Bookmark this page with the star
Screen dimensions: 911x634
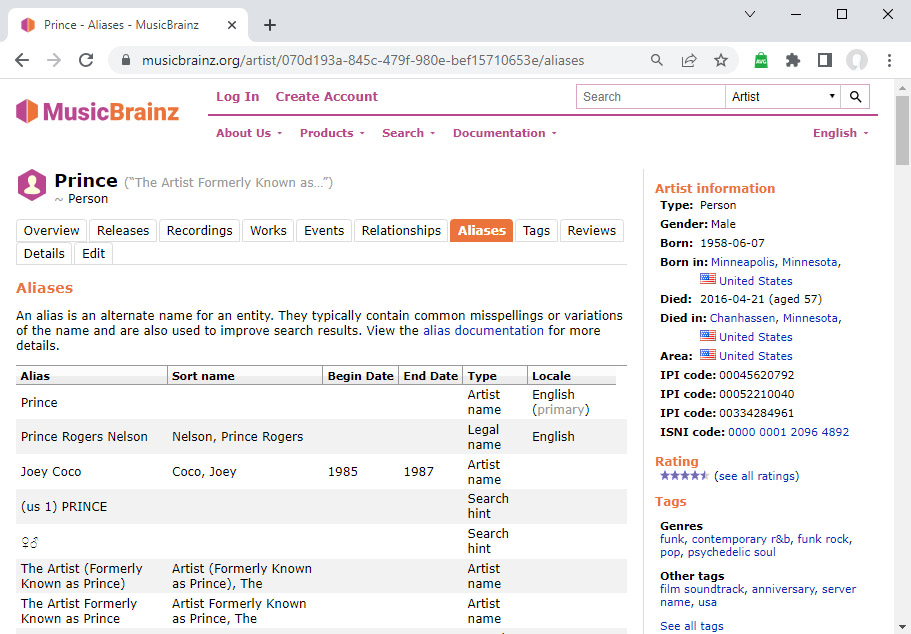721,60
